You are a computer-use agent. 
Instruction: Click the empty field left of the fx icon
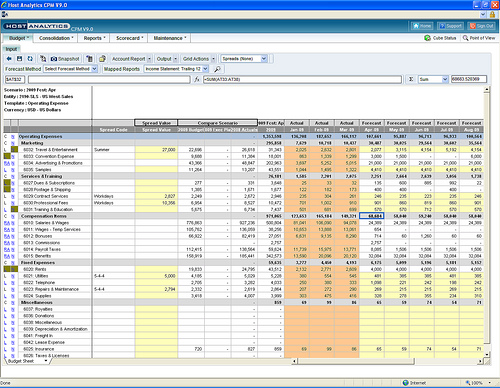(109, 79)
